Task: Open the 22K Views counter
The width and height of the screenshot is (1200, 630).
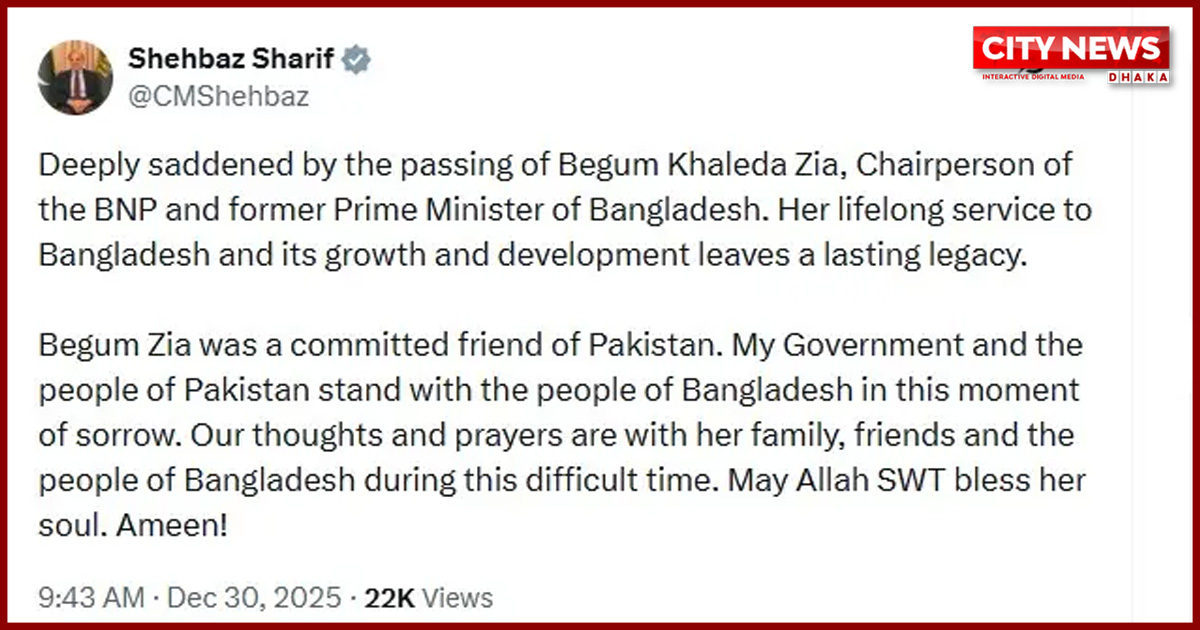Action: click(x=430, y=596)
